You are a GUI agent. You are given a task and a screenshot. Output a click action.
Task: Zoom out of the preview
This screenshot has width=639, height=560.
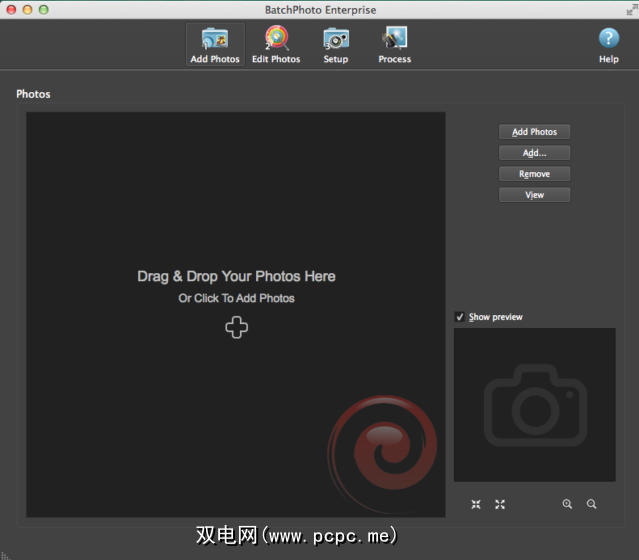click(x=592, y=504)
